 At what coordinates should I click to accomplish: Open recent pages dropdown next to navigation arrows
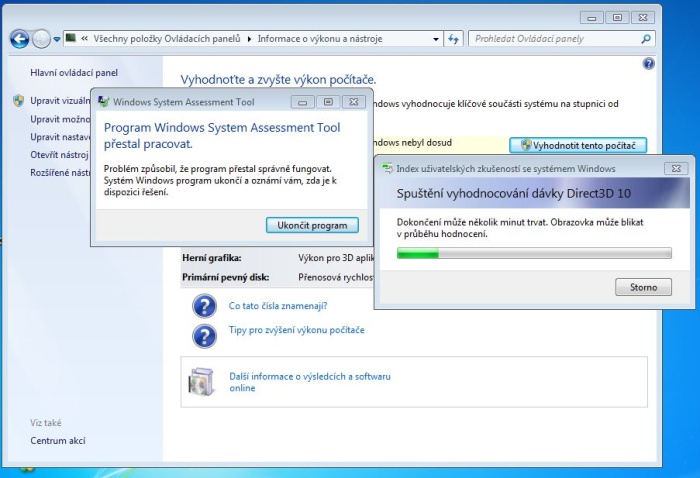[57, 39]
